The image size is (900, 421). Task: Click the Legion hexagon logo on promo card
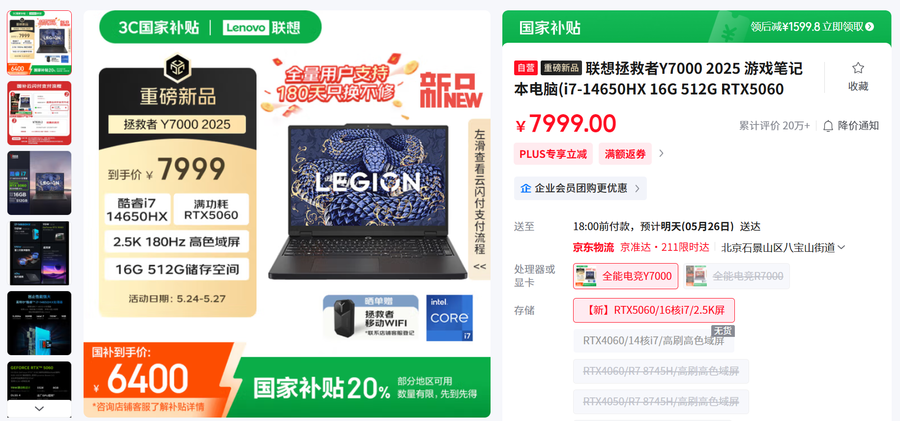pyautogui.click(x=177, y=67)
